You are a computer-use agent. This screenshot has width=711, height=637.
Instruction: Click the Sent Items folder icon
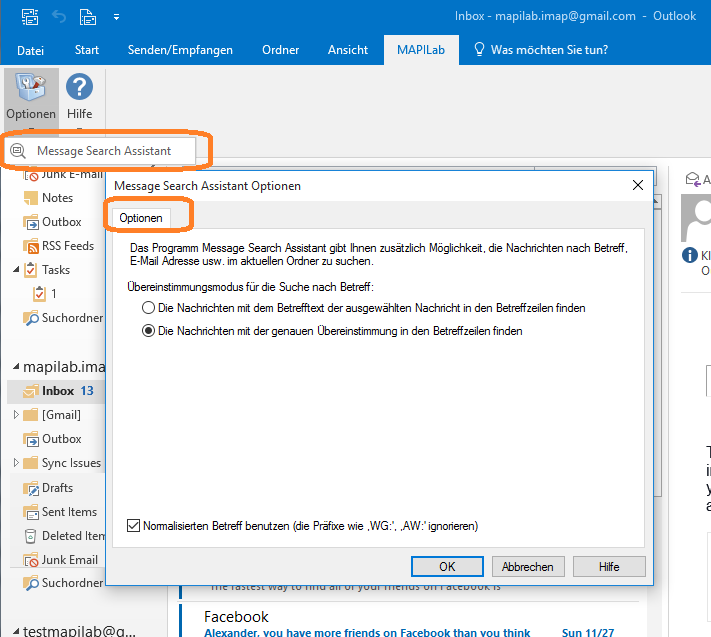pyautogui.click(x=31, y=512)
